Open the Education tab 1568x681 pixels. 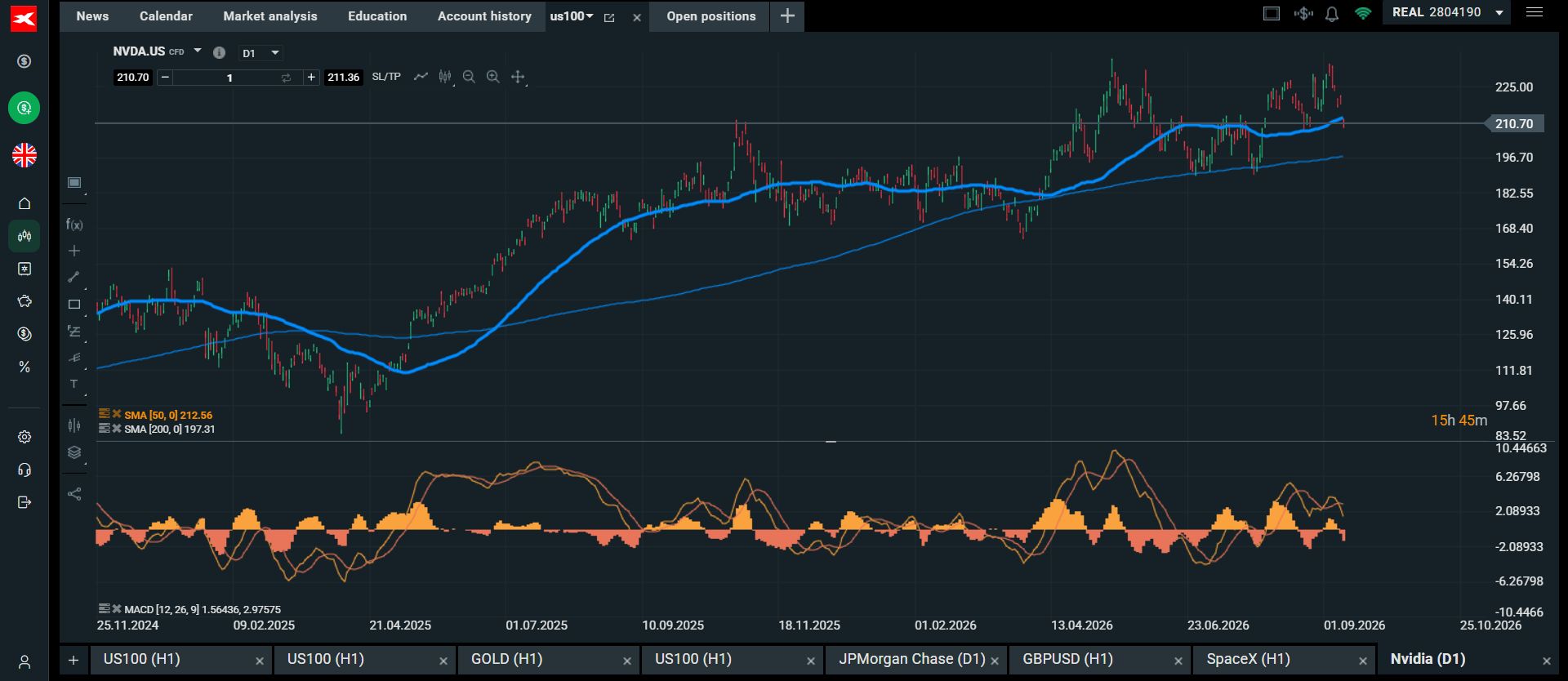click(377, 16)
